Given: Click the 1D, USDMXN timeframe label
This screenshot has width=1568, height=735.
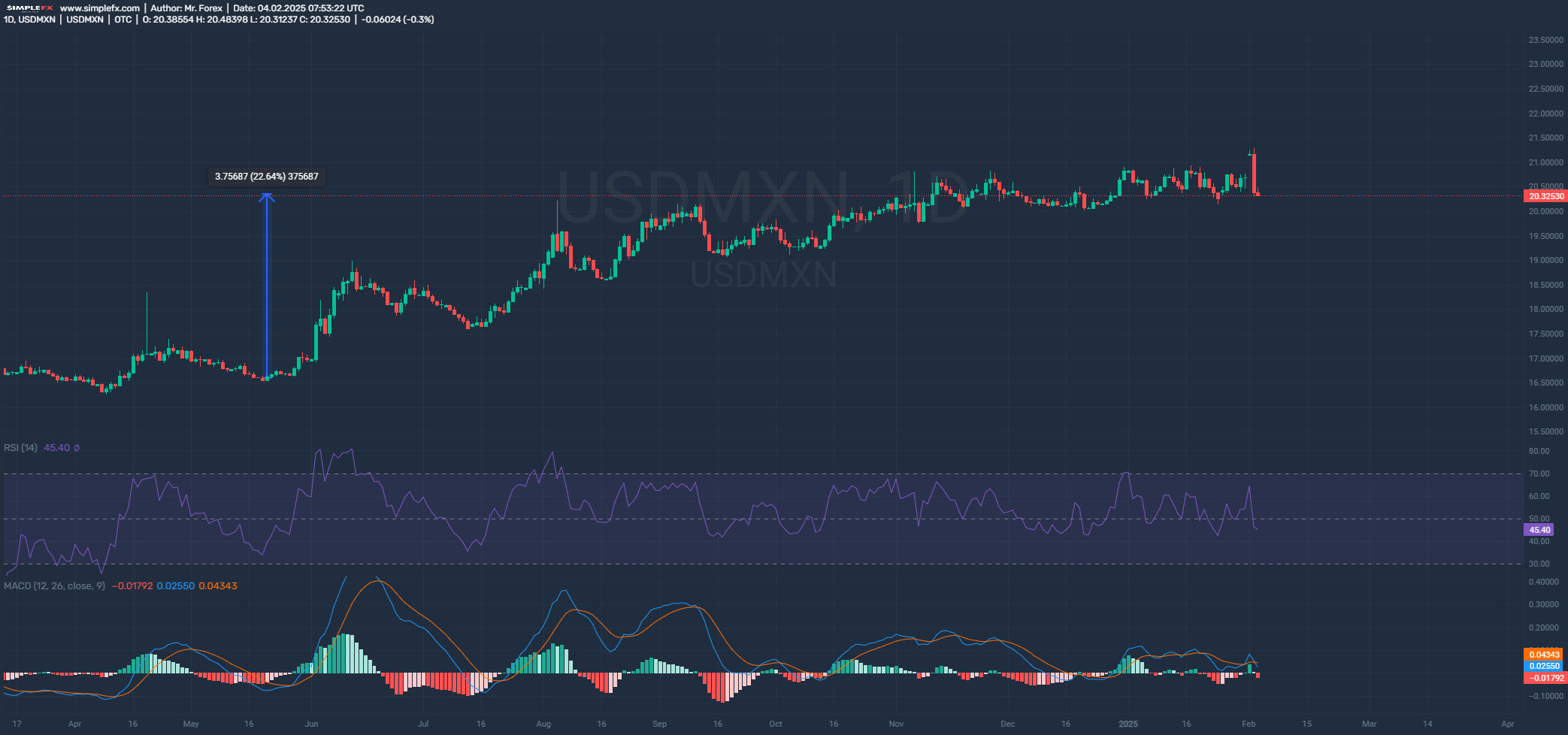Looking at the screenshot, I should (29, 20).
